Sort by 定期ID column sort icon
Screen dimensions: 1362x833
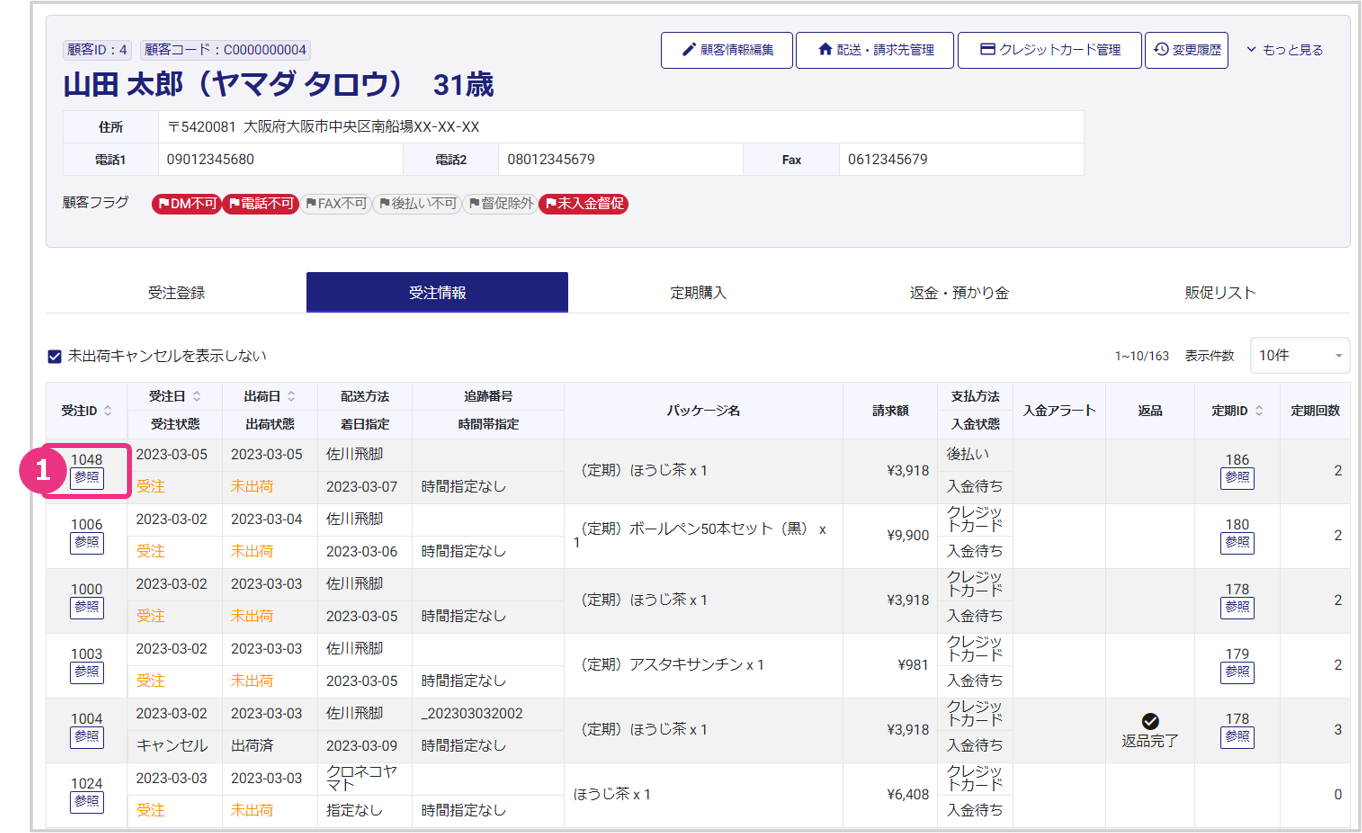click(x=1259, y=411)
